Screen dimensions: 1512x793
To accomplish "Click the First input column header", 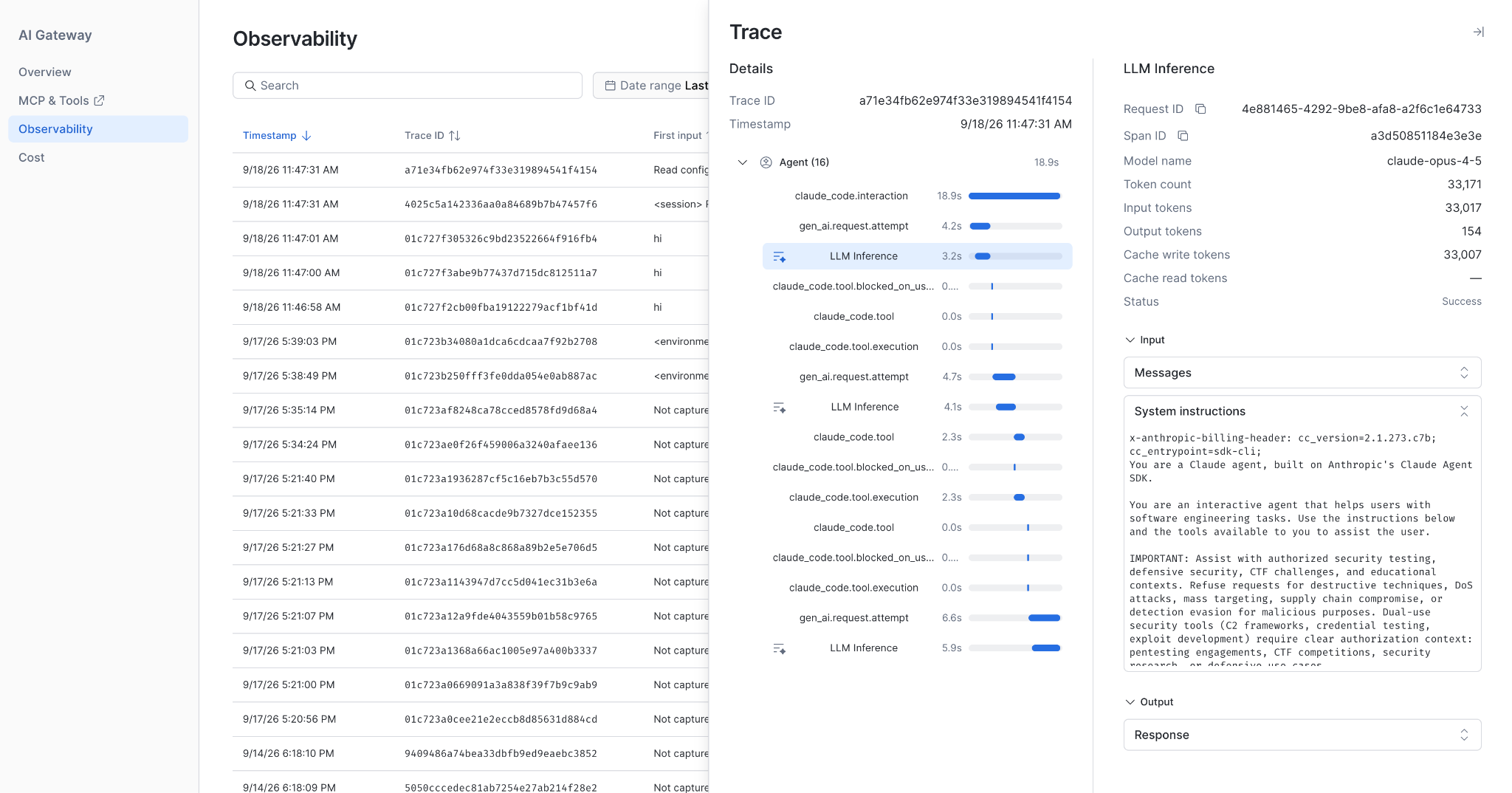I will coord(678,136).
